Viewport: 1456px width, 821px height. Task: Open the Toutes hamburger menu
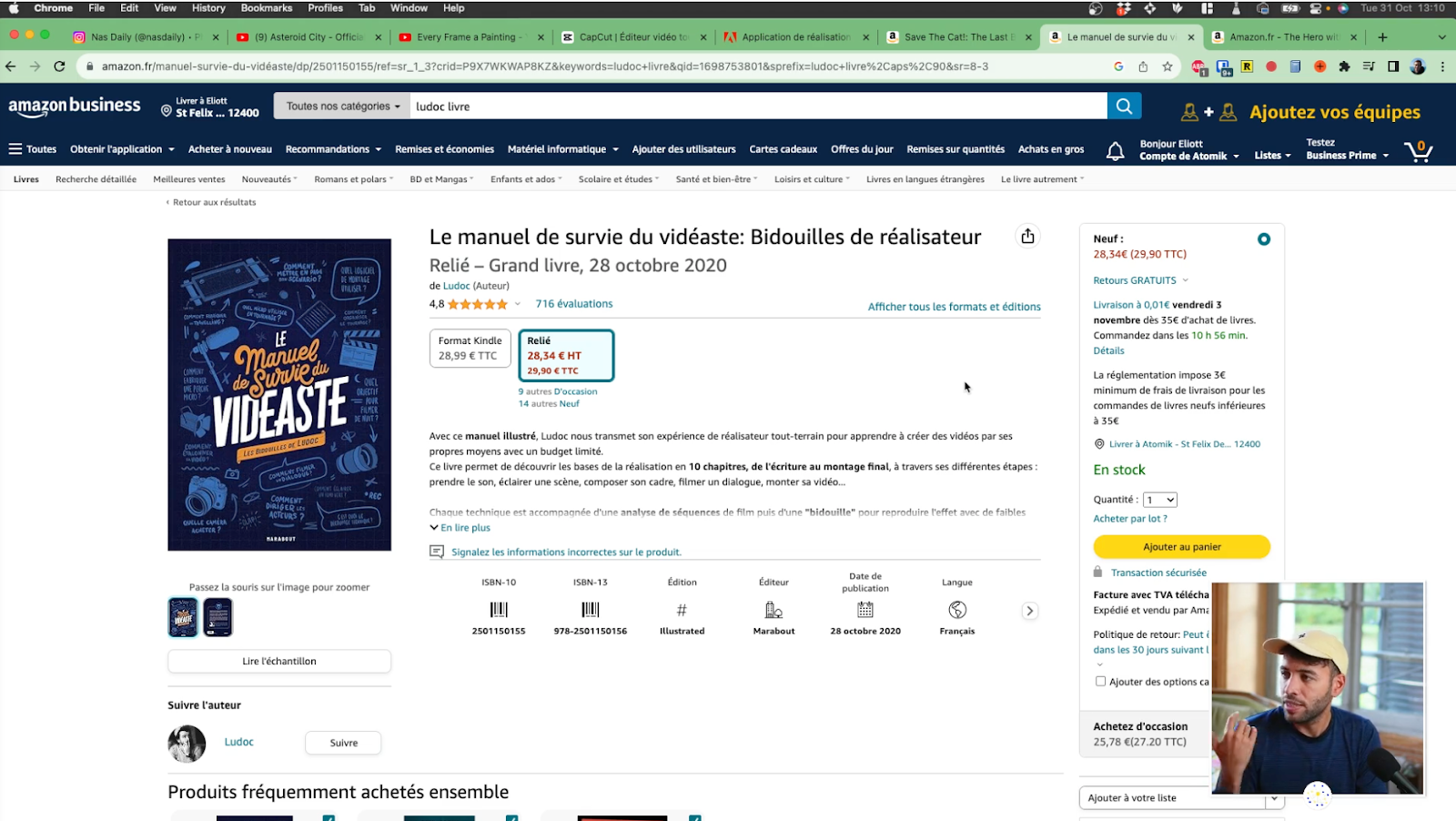(x=33, y=149)
